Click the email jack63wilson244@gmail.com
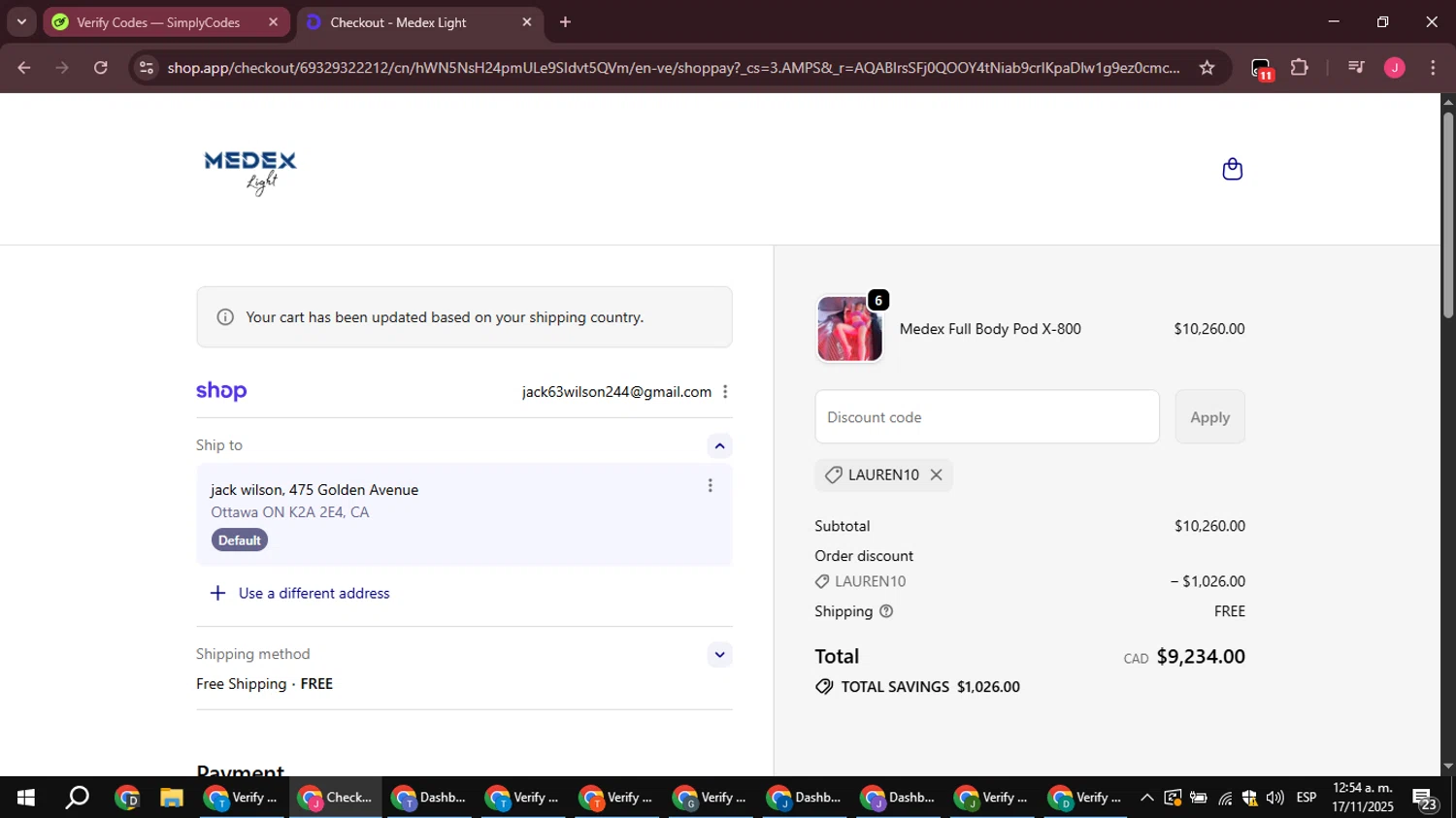Viewport: 1456px width, 818px height. coord(616,392)
